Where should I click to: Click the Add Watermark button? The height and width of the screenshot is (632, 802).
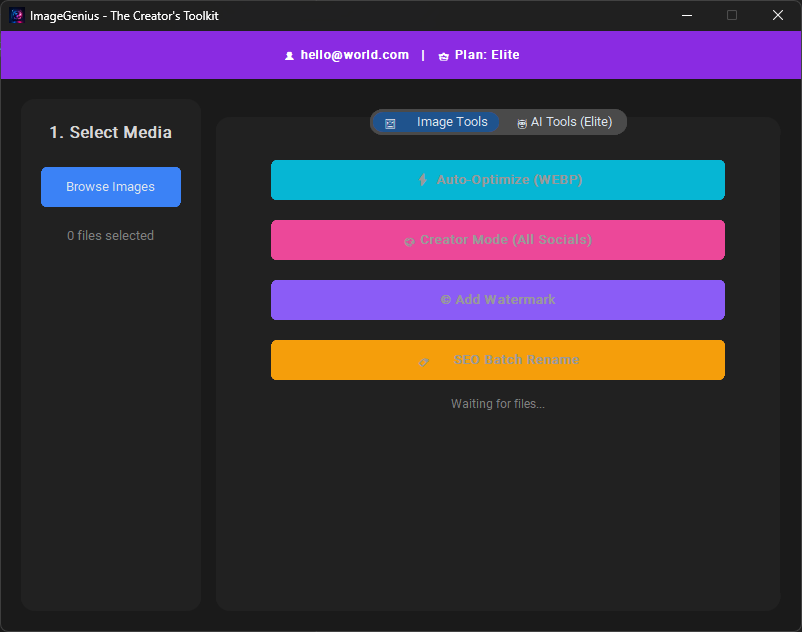(498, 300)
